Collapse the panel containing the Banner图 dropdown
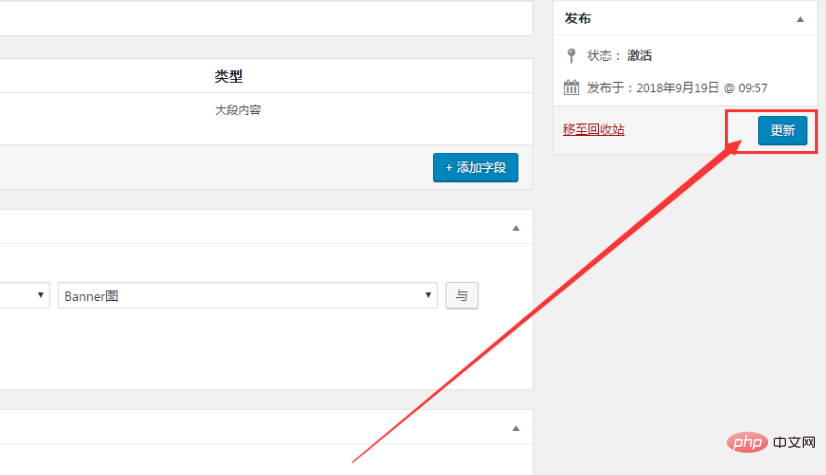Viewport: 826px width, 475px height. pyautogui.click(x=516, y=228)
